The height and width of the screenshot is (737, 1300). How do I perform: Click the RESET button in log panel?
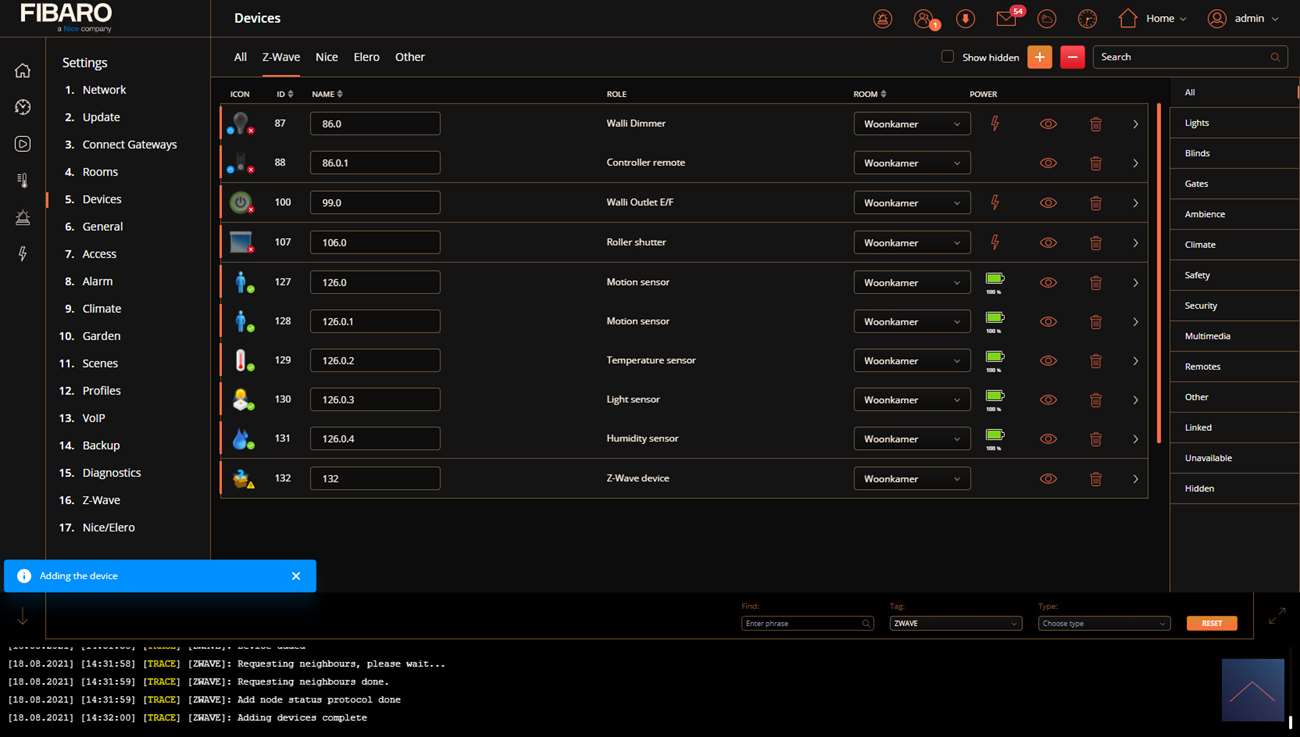[1211, 623]
